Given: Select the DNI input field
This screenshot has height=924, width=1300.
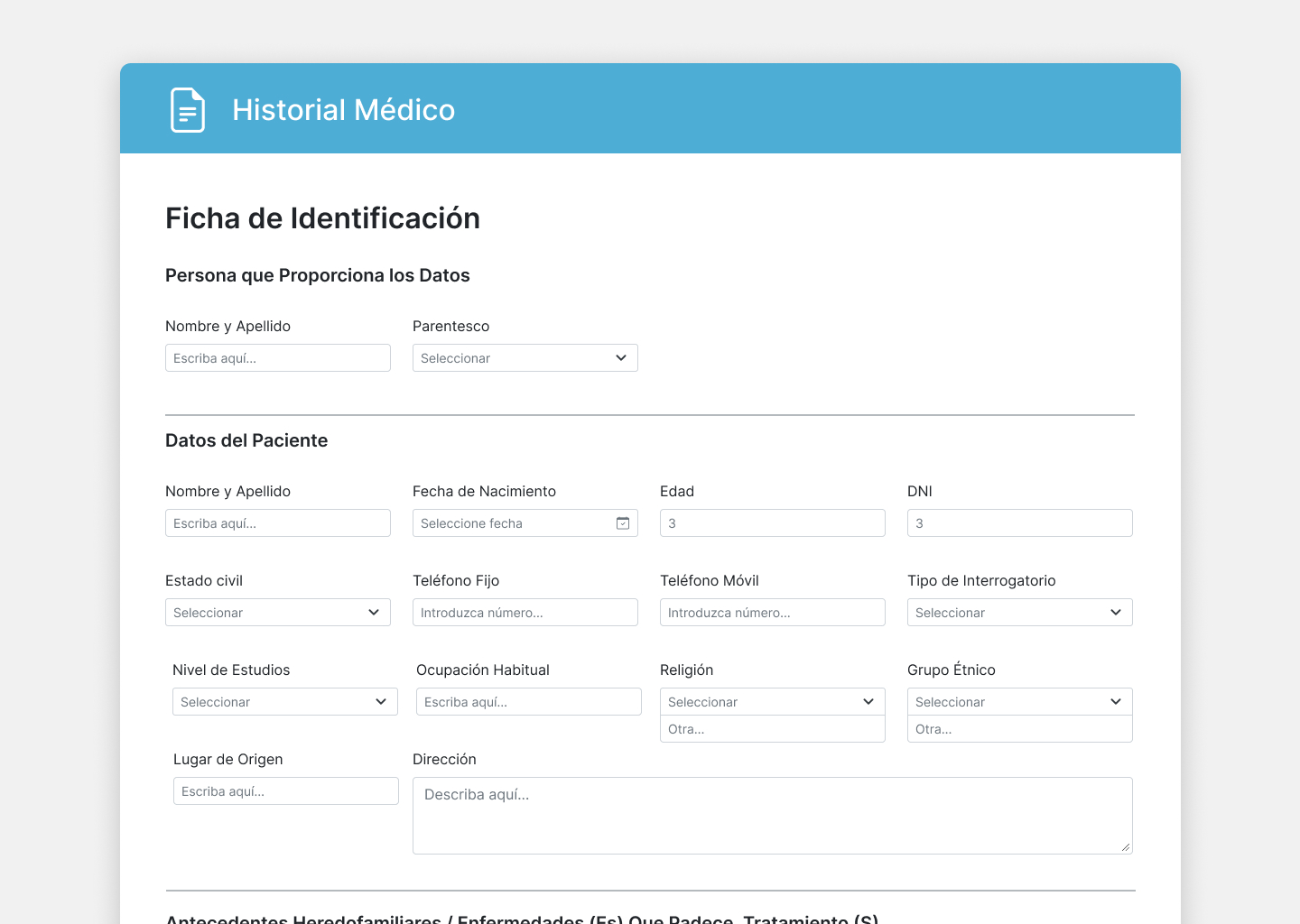Looking at the screenshot, I should [1019, 523].
